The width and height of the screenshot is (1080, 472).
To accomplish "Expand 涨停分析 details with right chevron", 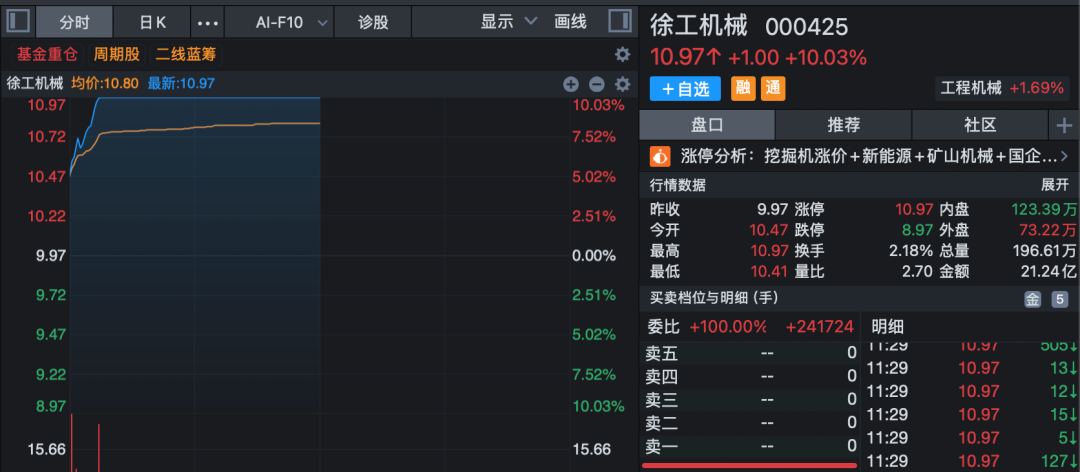I will [x=1065, y=156].
